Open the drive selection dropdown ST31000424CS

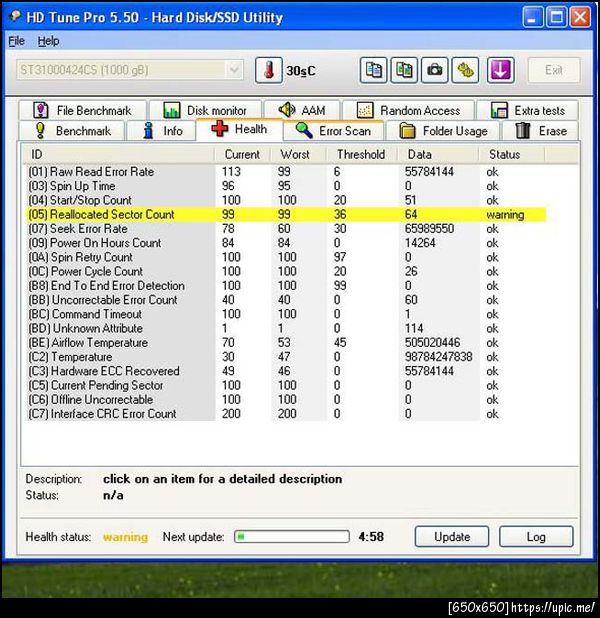[130, 70]
